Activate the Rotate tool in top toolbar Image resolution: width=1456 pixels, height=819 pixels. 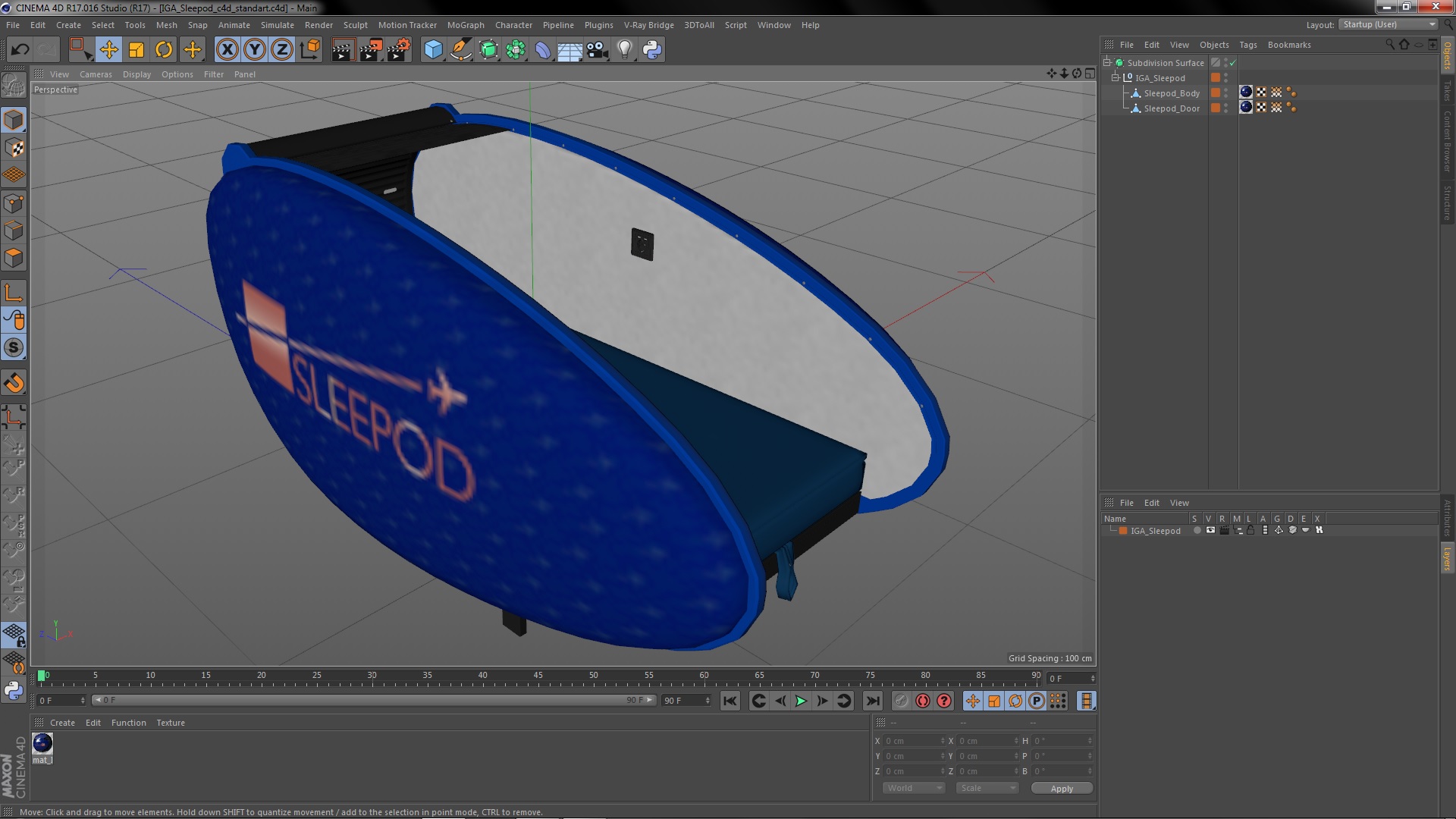click(x=164, y=50)
